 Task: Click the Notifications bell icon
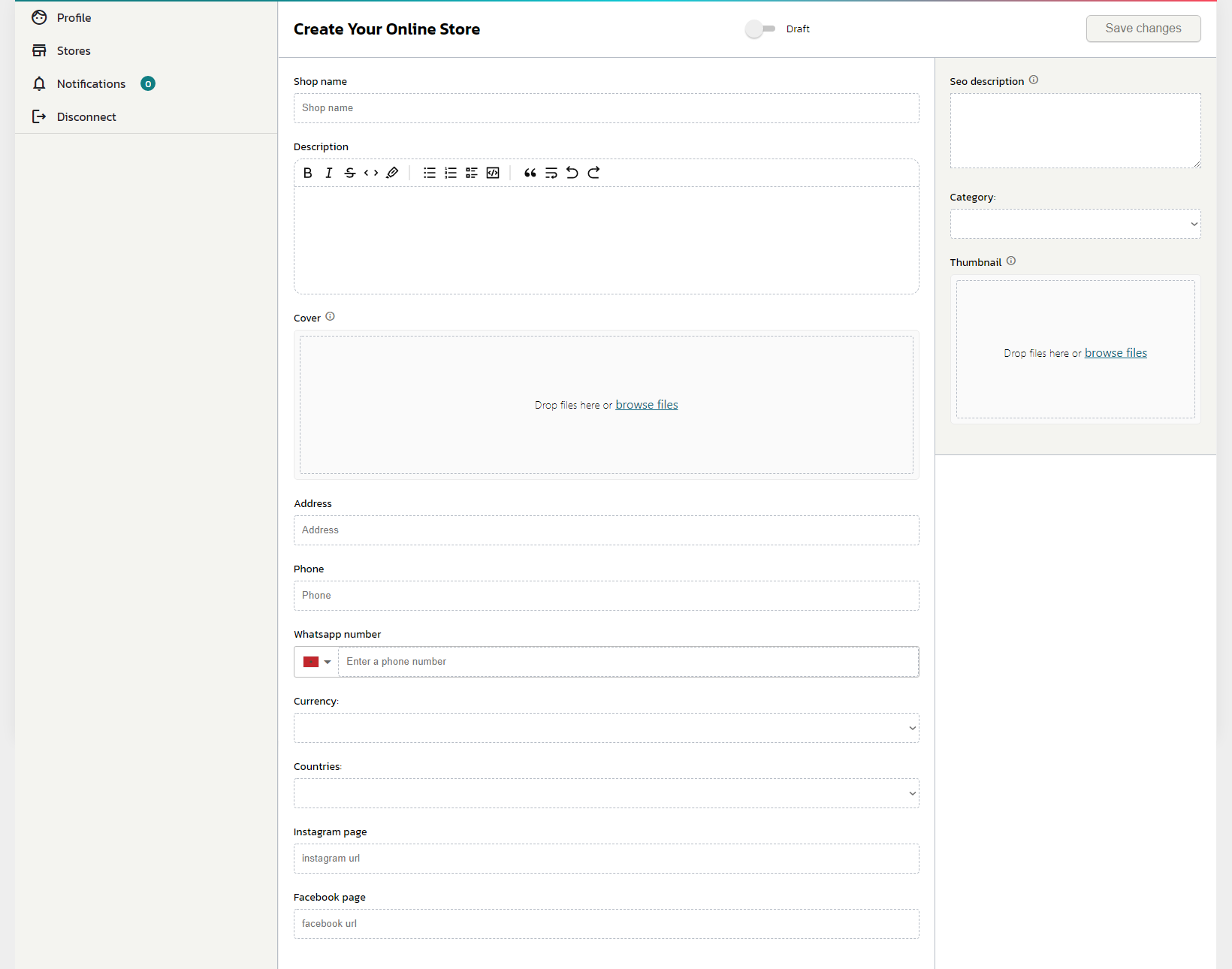point(39,83)
